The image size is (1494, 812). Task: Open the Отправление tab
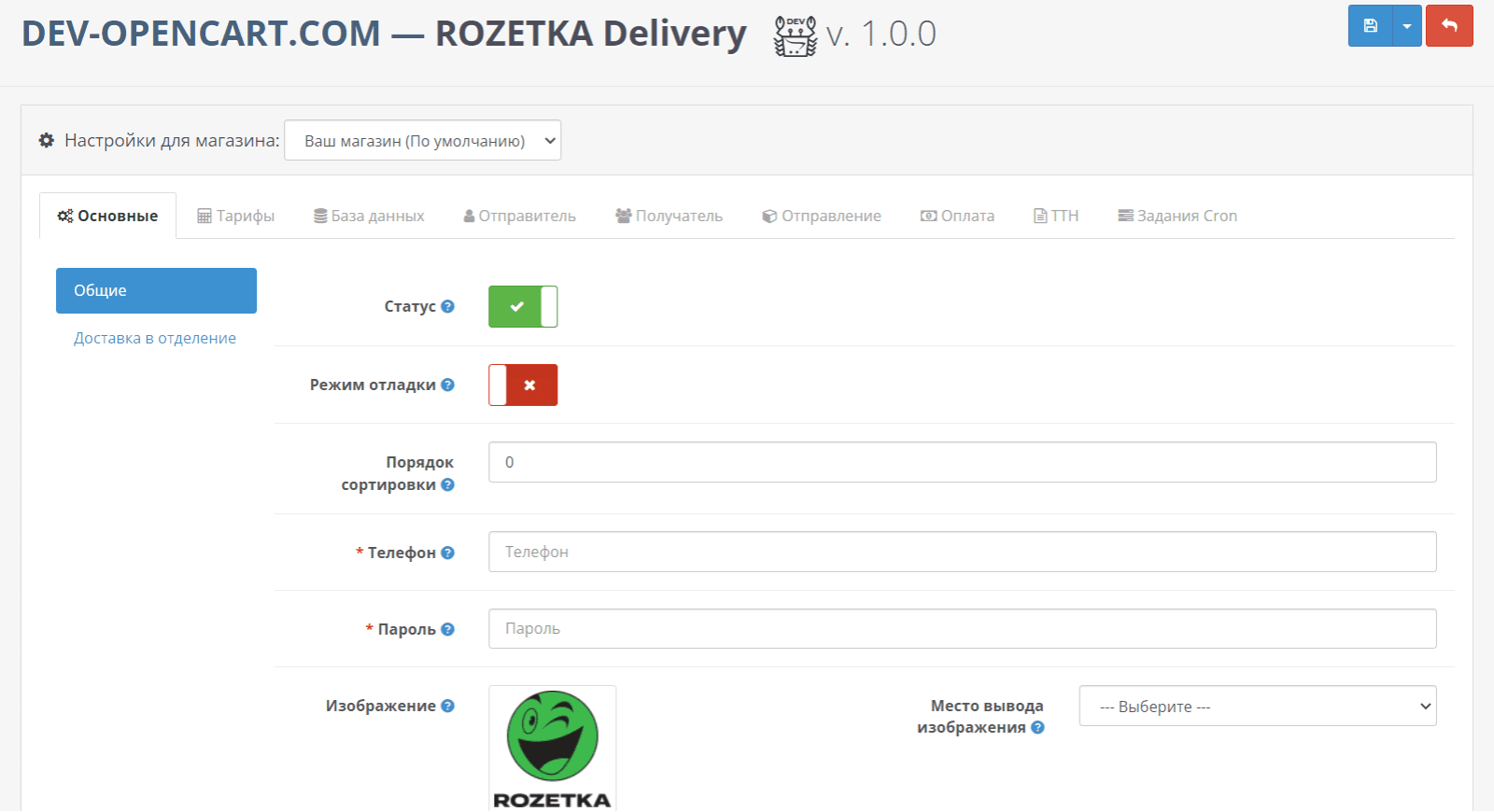(822, 216)
